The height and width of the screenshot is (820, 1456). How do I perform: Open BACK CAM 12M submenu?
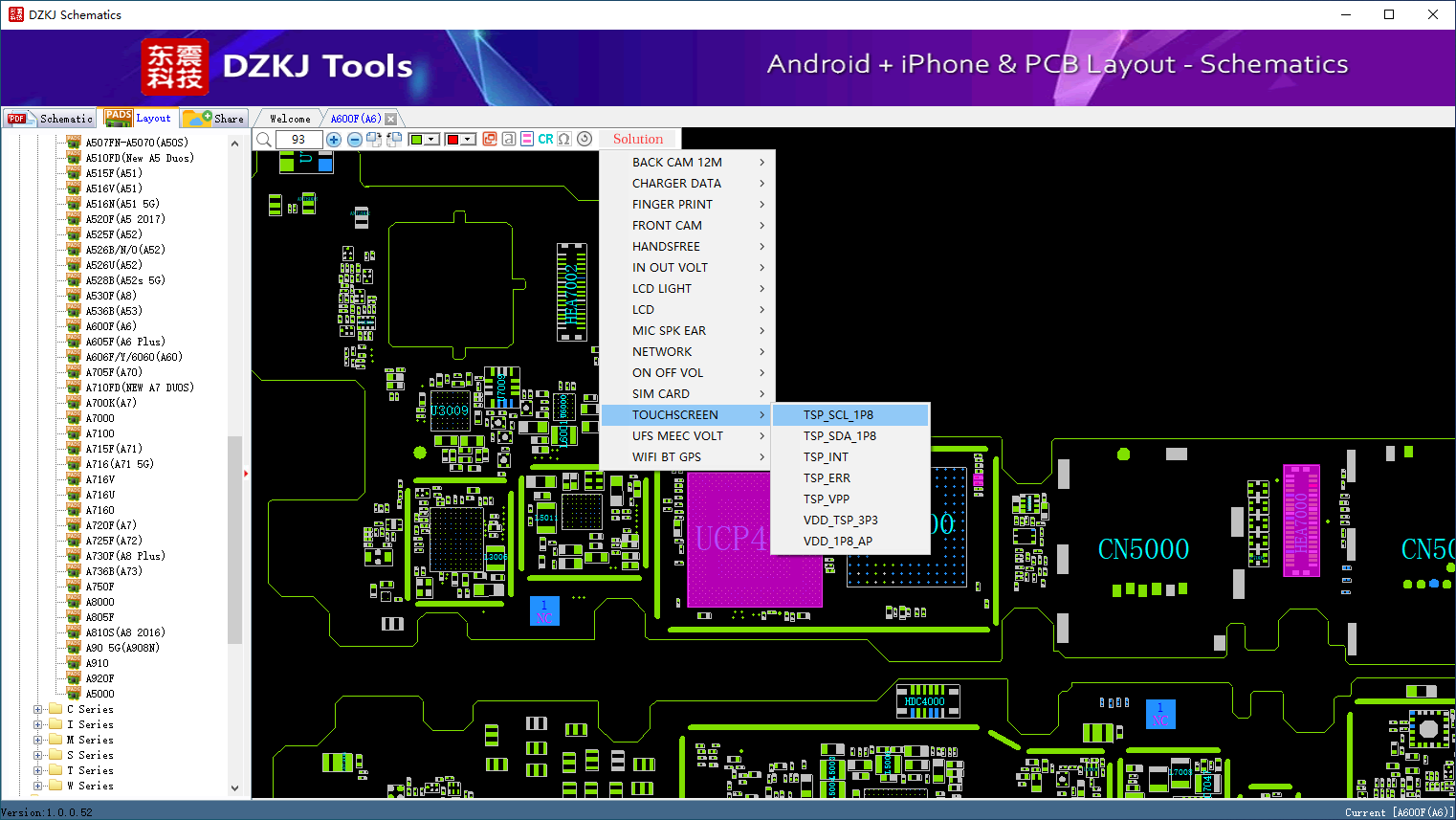pyautogui.click(x=687, y=163)
